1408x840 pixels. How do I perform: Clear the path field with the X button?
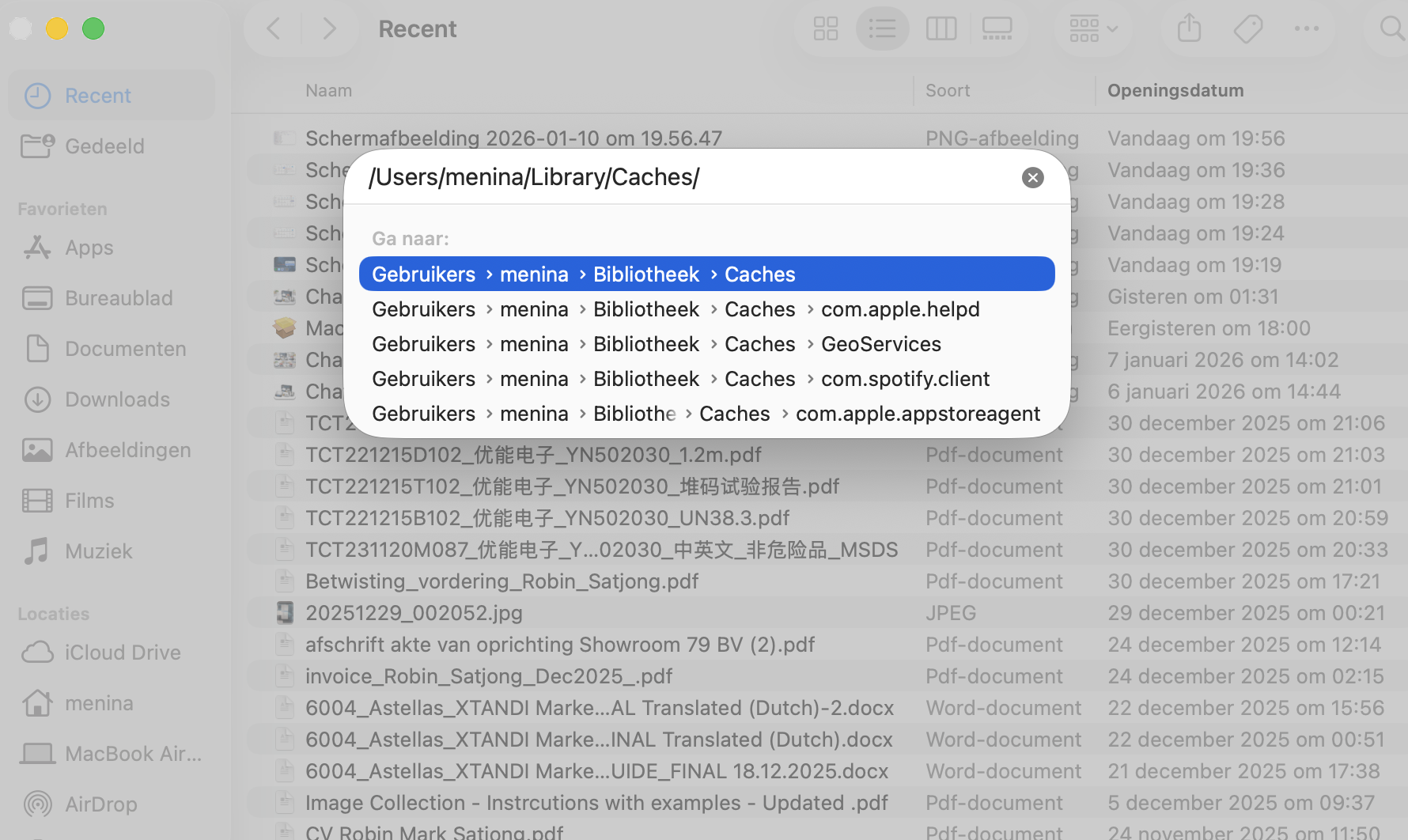pos(1032,177)
